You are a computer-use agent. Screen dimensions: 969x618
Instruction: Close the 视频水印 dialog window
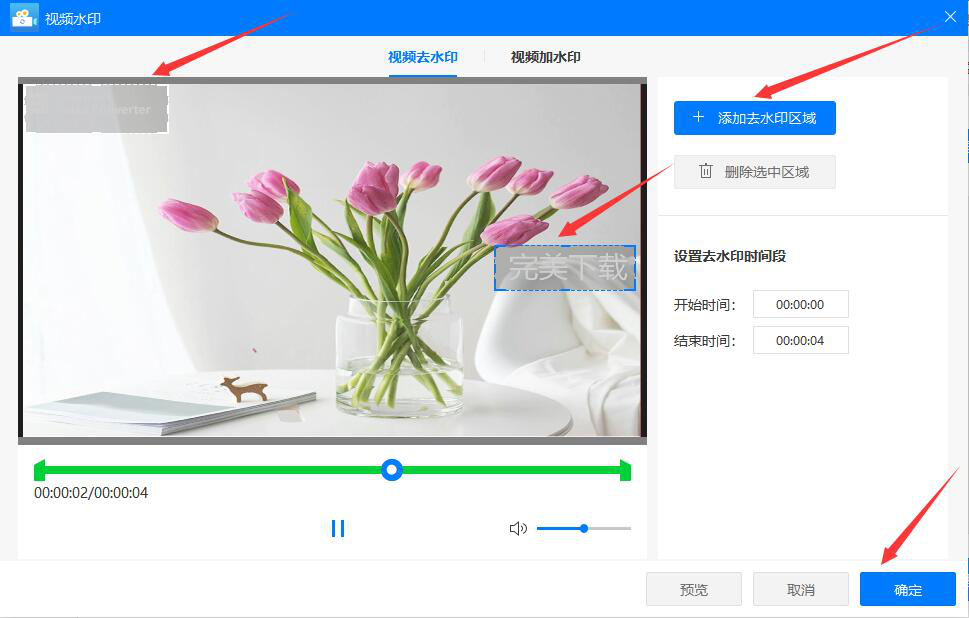click(950, 17)
